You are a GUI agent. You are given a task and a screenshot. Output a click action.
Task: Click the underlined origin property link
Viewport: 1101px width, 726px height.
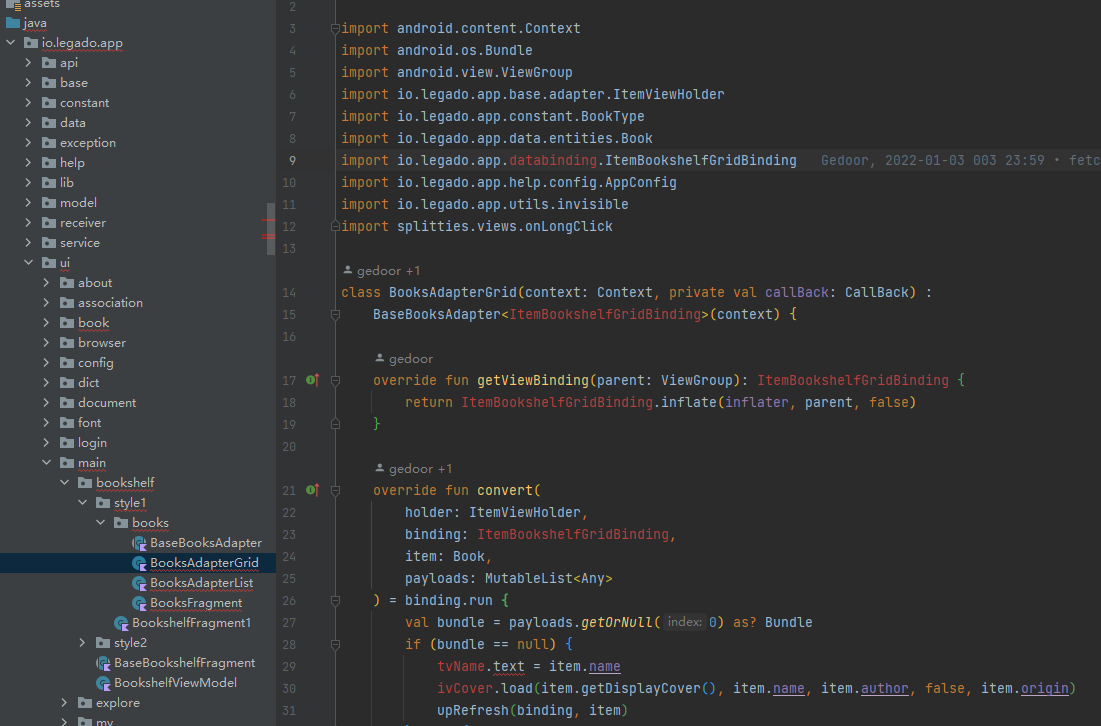pos(1044,688)
